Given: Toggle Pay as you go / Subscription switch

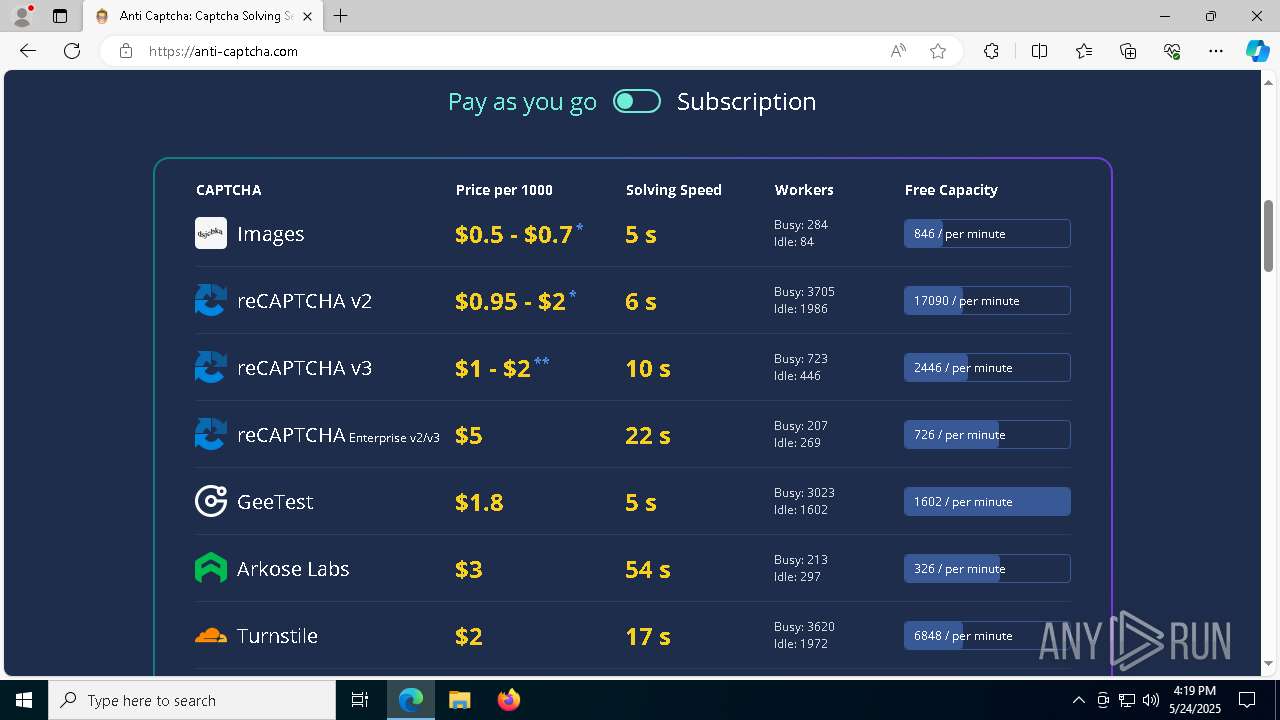Looking at the screenshot, I should pyautogui.click(x=637, y=101).
